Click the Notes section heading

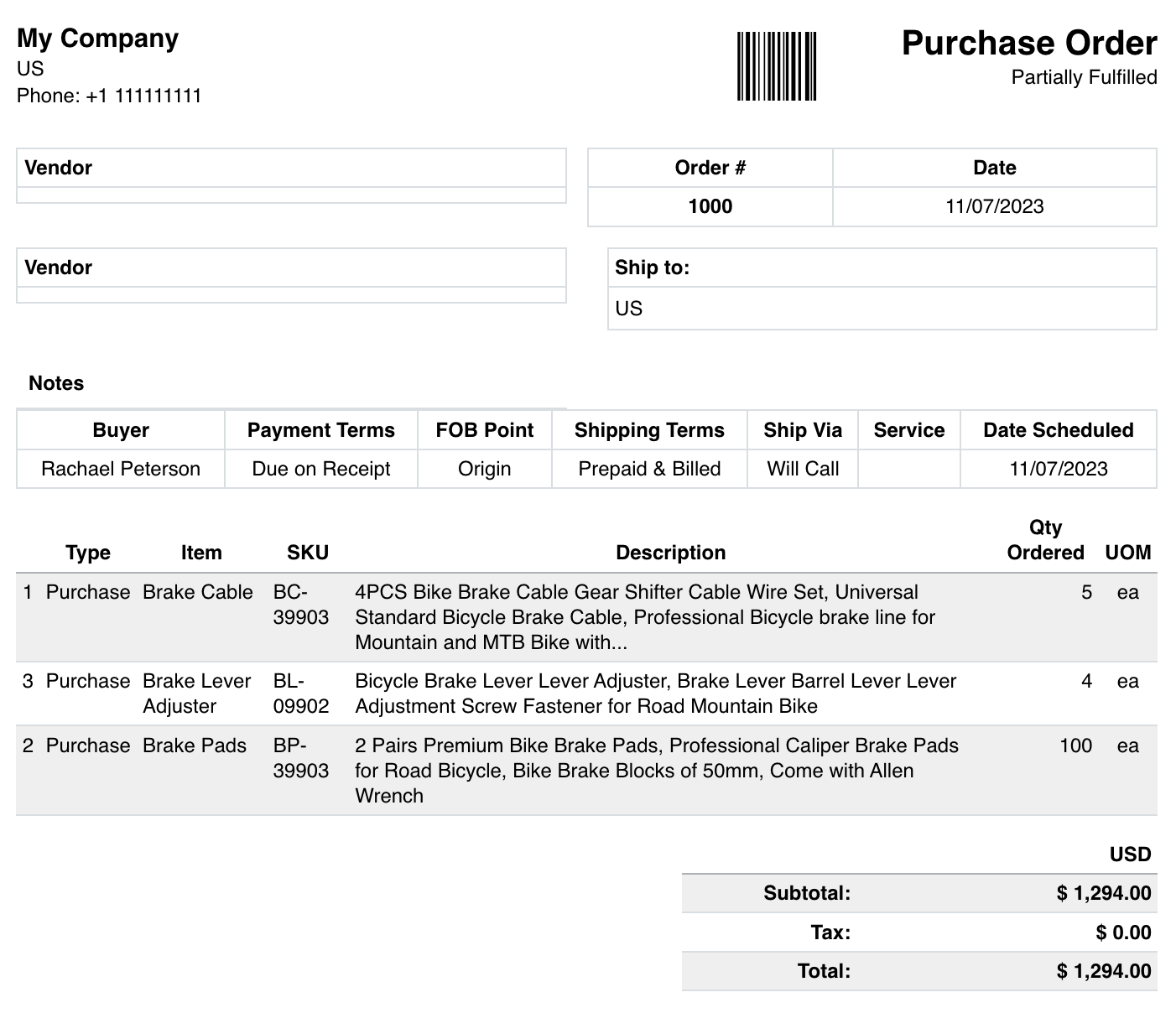click(55, 382)
